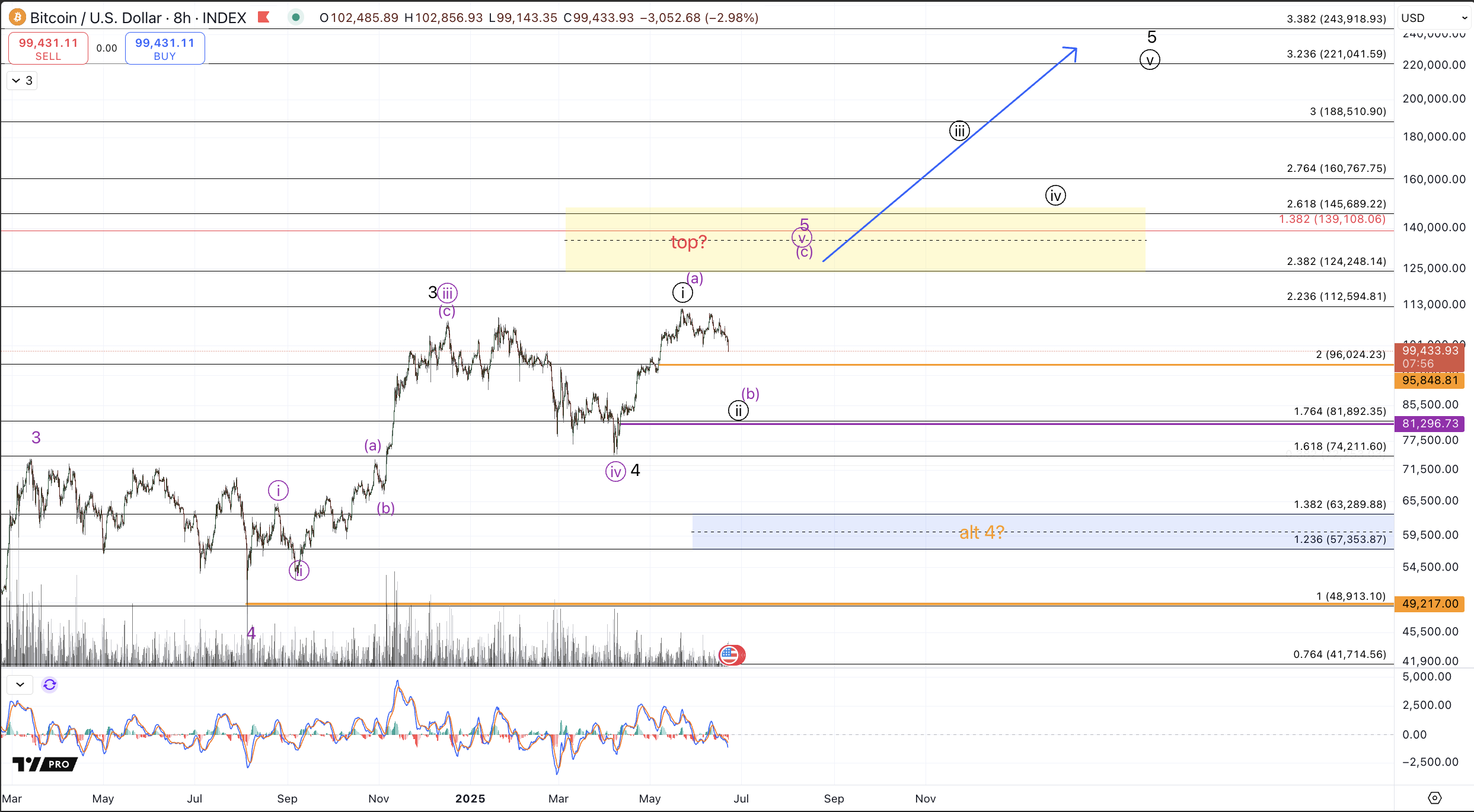
Task: Click the 2025 label on time axis
Action: point(470,798)
